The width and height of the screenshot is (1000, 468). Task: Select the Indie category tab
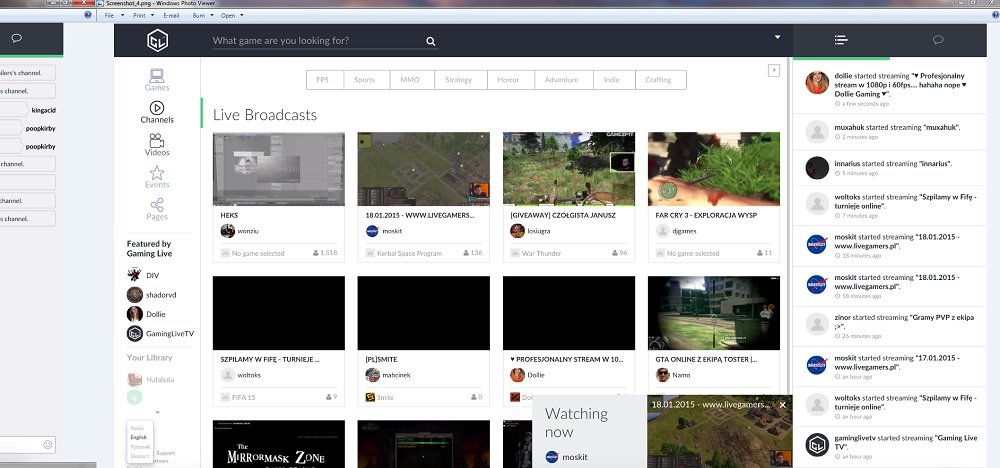612,80
